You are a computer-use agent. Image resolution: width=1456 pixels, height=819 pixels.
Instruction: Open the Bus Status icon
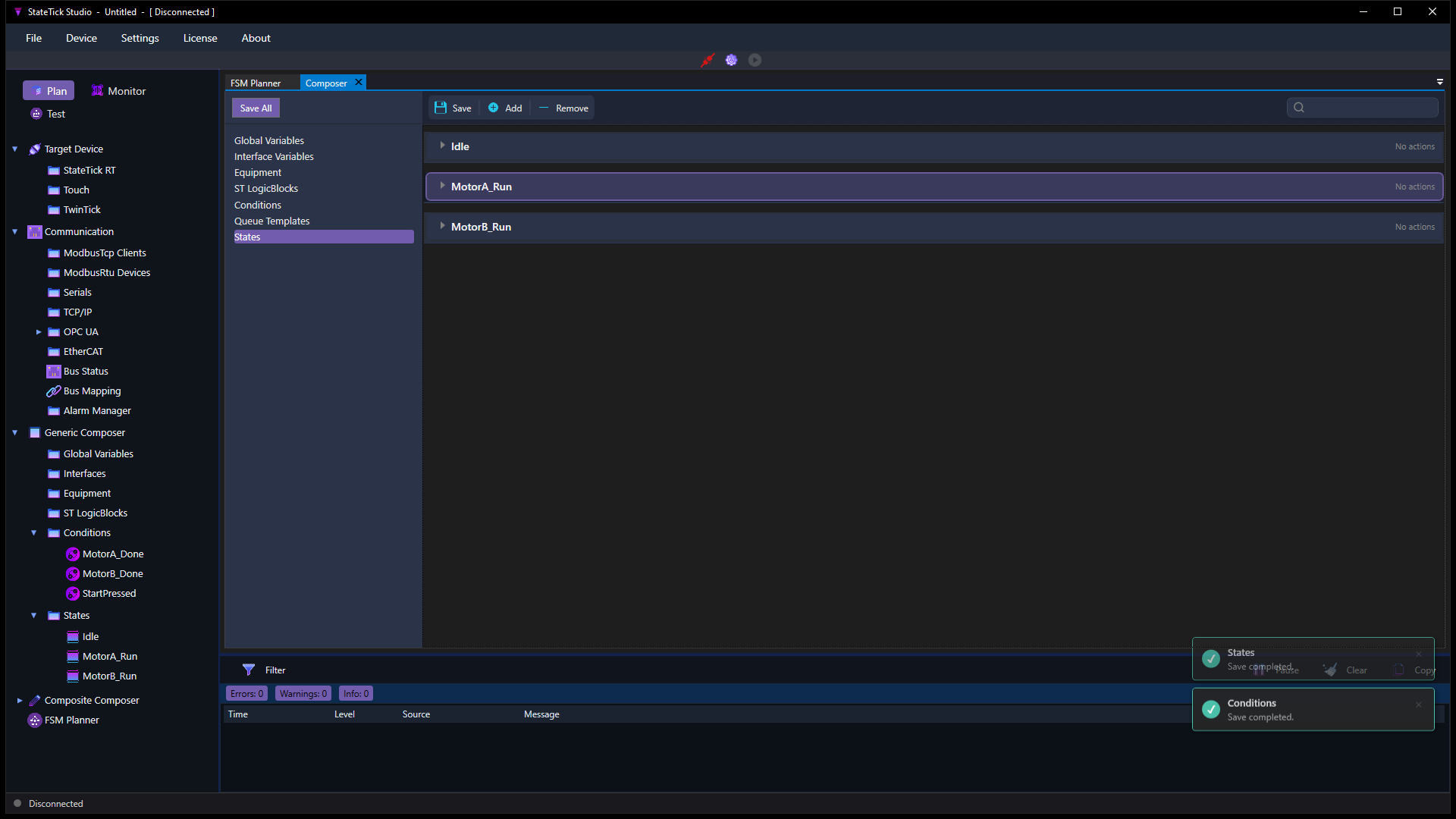point(54,372)
